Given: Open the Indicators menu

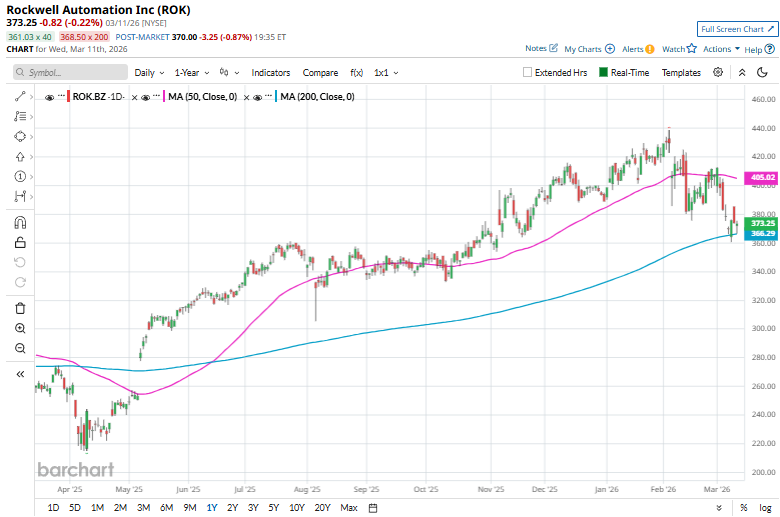Looking at the screenshot, I should [271, 73].
